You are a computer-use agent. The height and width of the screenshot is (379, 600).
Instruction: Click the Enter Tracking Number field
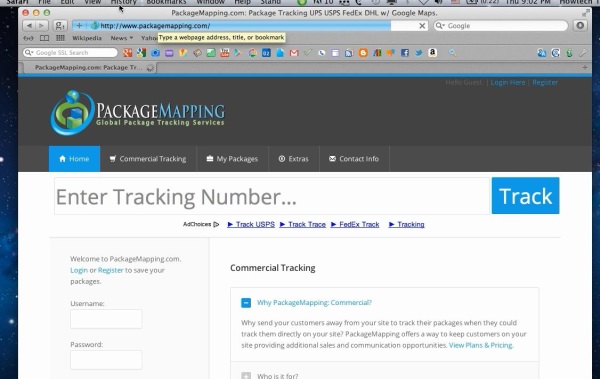click(272, 196)
